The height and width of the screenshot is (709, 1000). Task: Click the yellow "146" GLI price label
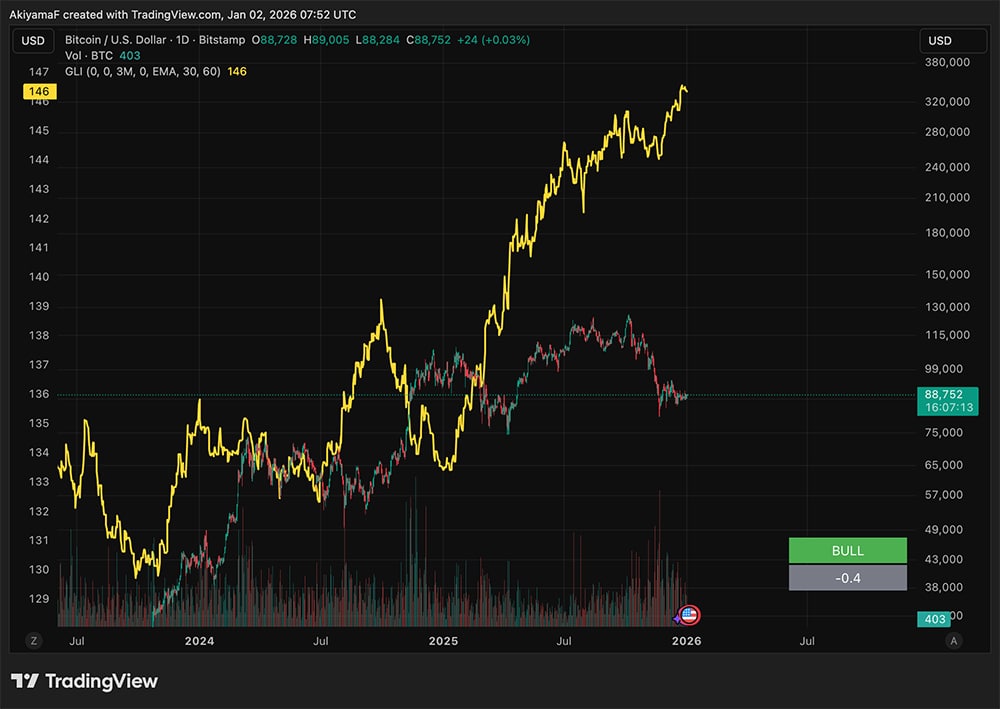point(40,91)
